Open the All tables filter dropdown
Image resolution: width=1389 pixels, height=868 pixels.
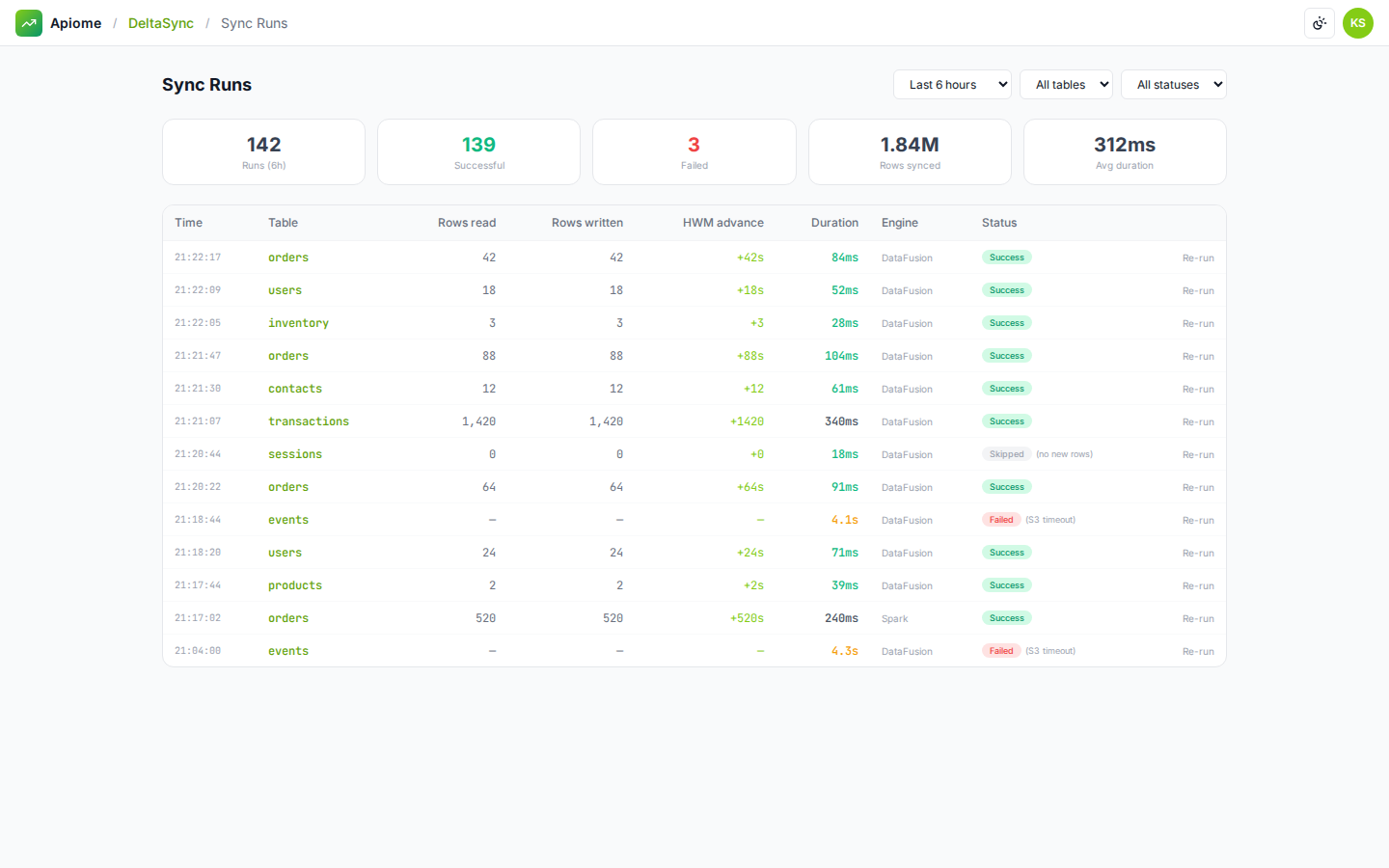pyautogui.click(x=1066, y=85)
